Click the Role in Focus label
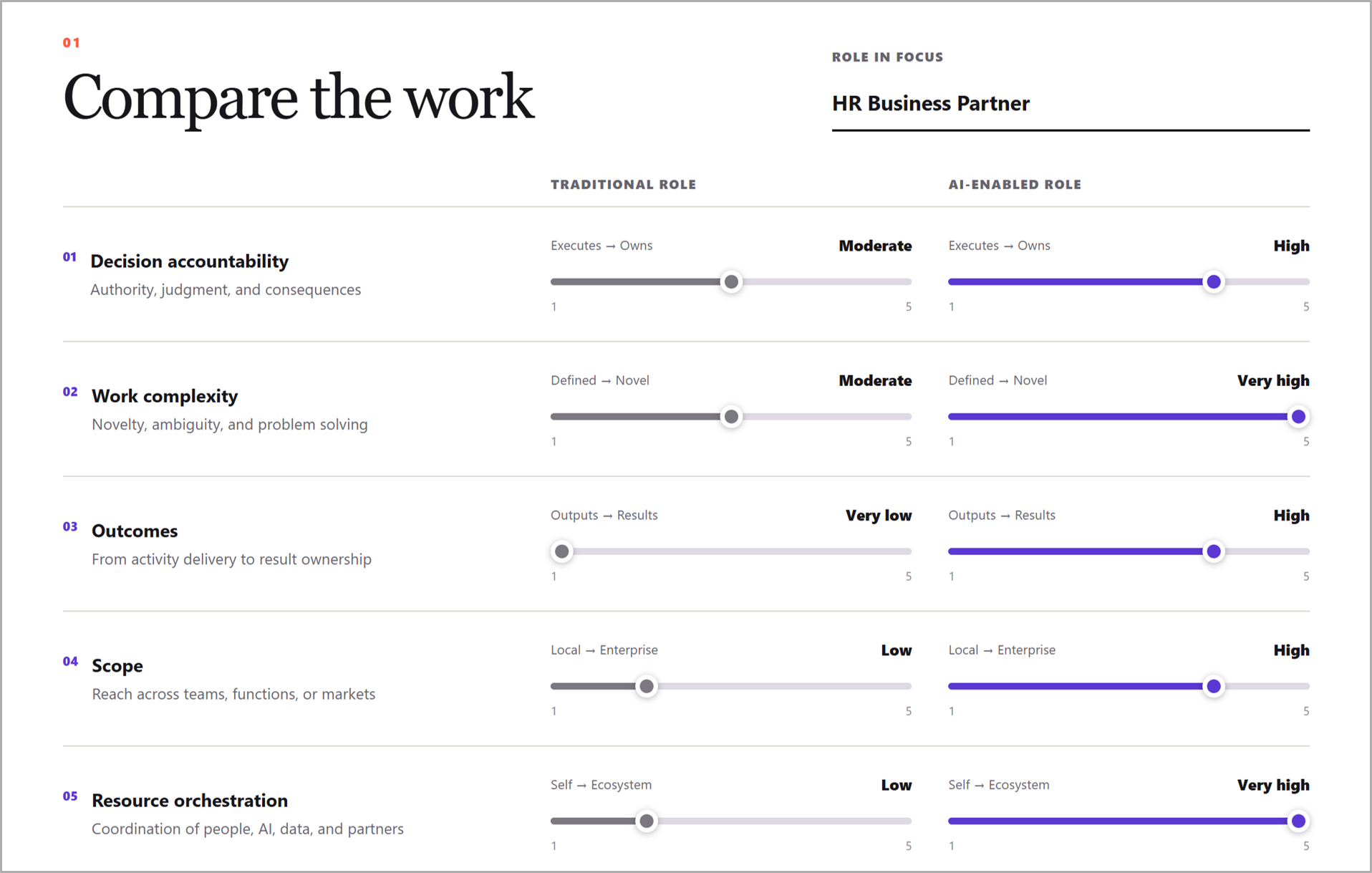The width and height of the screenshot is (1372, 873). click(887, 57)
